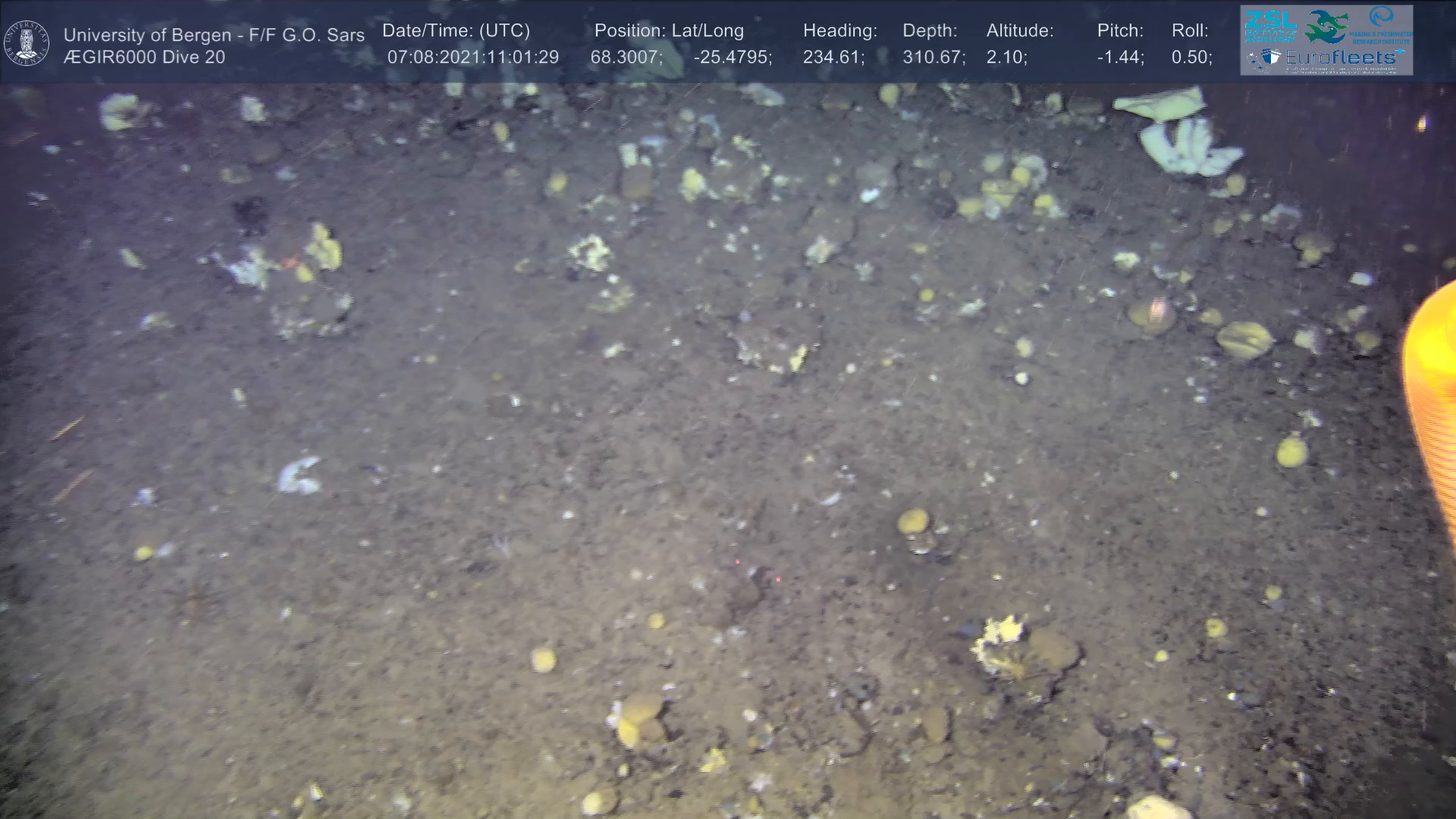Viewport: 1456px width, 819px height.
Task: Click the longitude value -25.4795
Action: [x=733, y=58]
